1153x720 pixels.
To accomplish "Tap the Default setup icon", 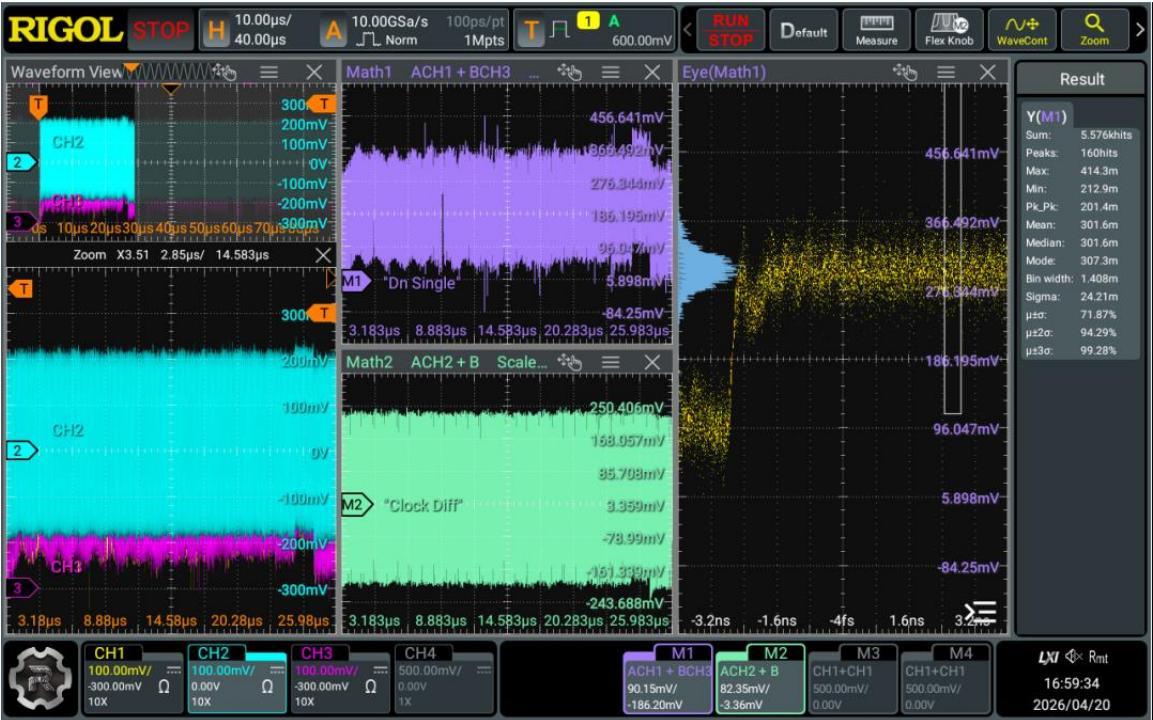I will coord(804,30).
